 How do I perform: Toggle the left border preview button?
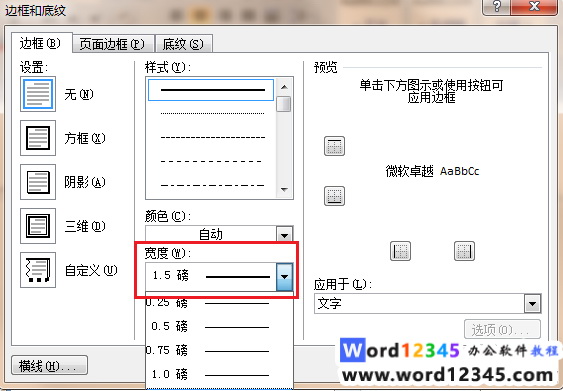point(400,251)
